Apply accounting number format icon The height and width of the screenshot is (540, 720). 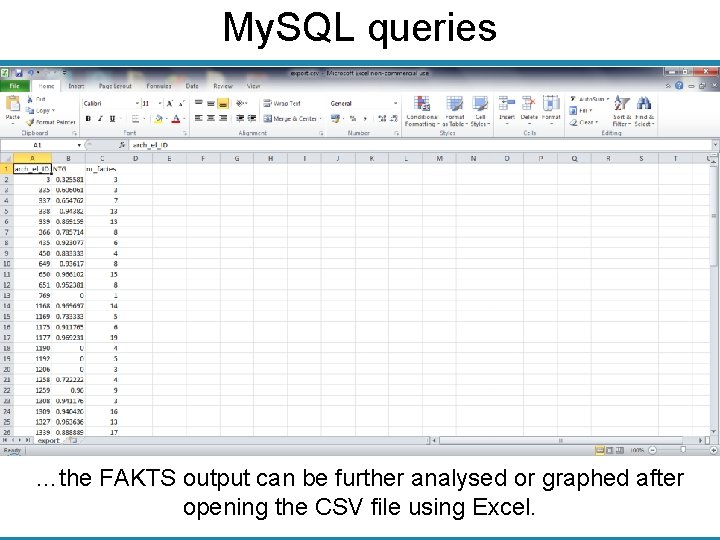(x=335, y=119)
